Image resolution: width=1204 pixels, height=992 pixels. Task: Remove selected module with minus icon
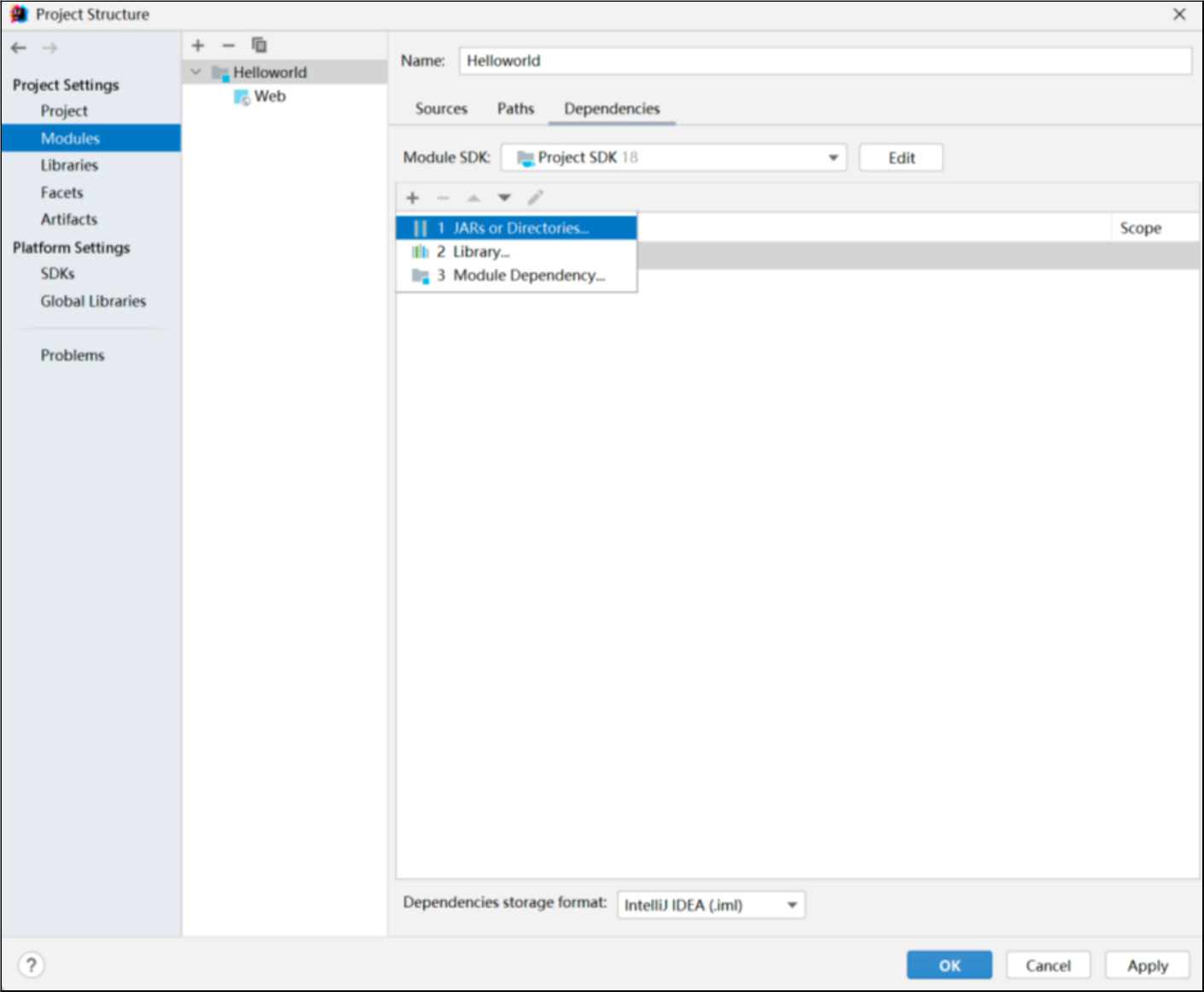coord(228,45)
